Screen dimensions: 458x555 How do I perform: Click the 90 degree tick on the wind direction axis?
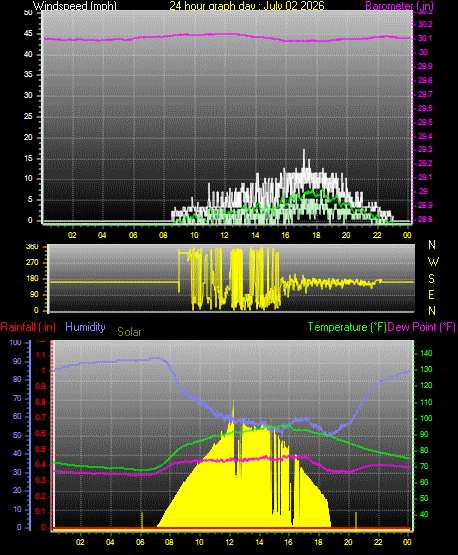click(34, 294)
